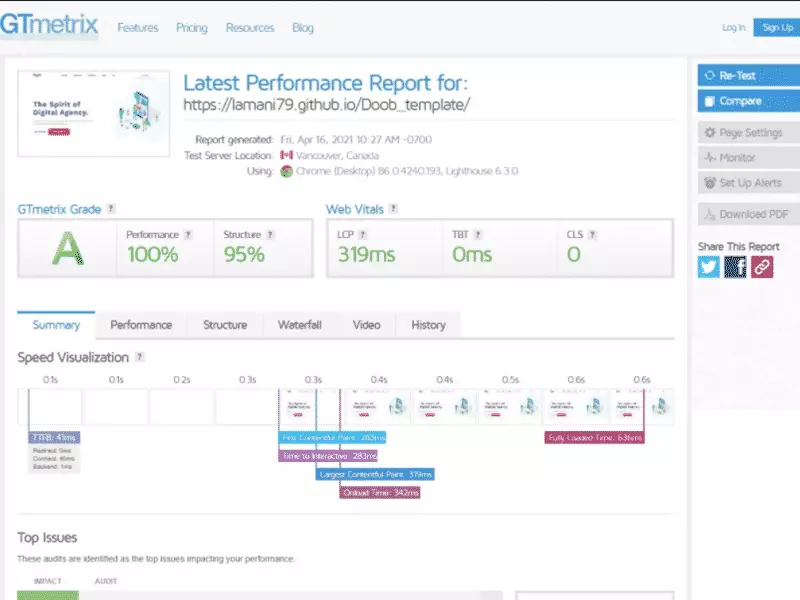The image size is (800, 600).
Task: Open the help icon next to Speed Visualization
Action: point(139,357)
